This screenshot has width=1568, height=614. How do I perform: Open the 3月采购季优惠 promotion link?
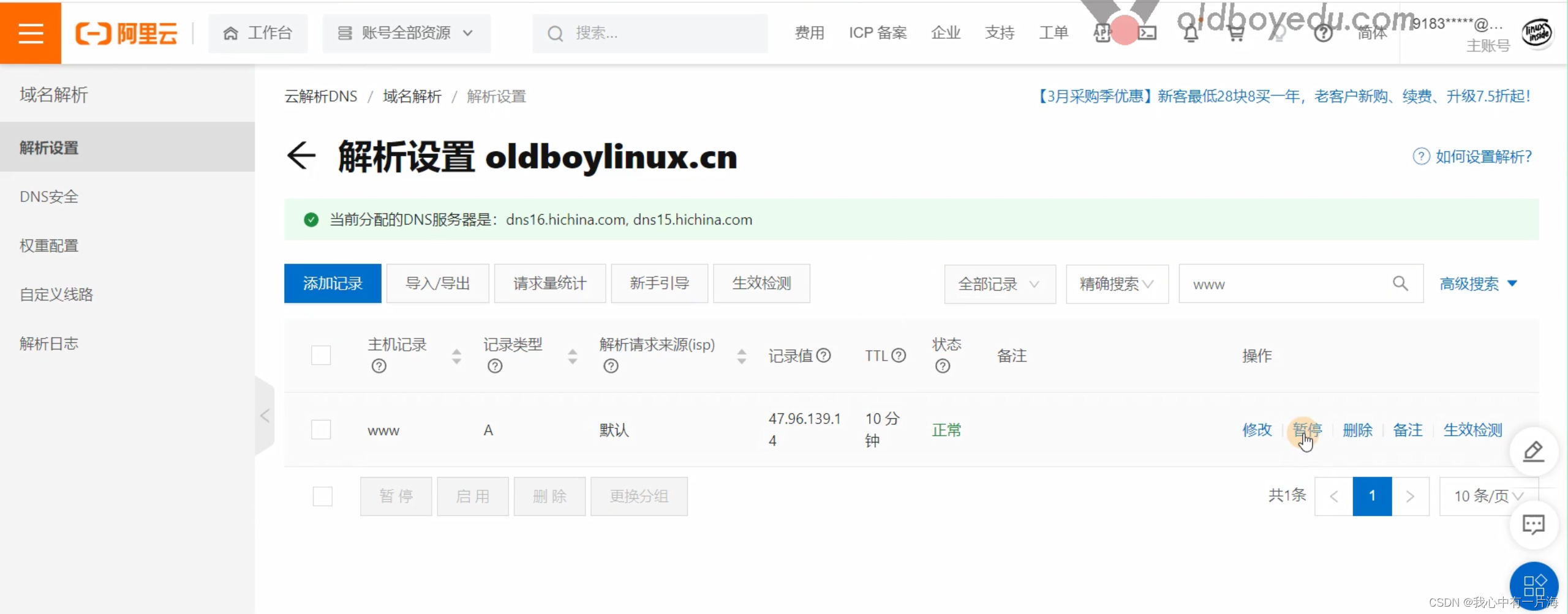(1283, 96)
